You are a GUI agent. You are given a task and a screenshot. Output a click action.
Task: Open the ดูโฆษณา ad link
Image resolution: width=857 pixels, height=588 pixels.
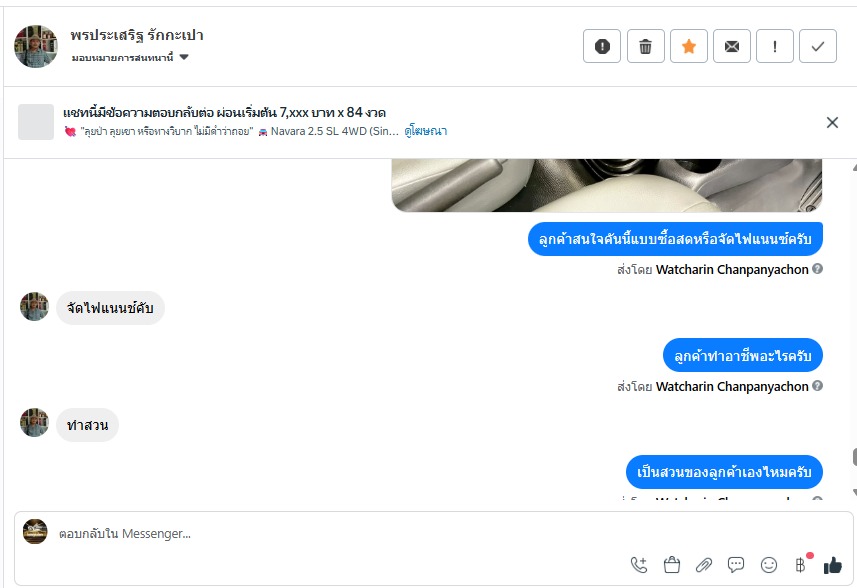click(x=426, y=131)
